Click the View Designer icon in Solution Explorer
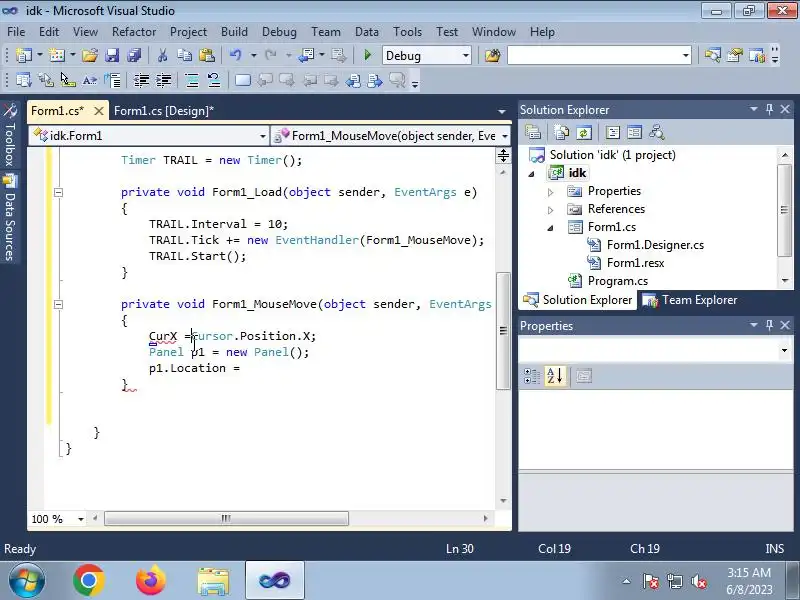This screenshot has width=800, height=600. click(635, 133)
